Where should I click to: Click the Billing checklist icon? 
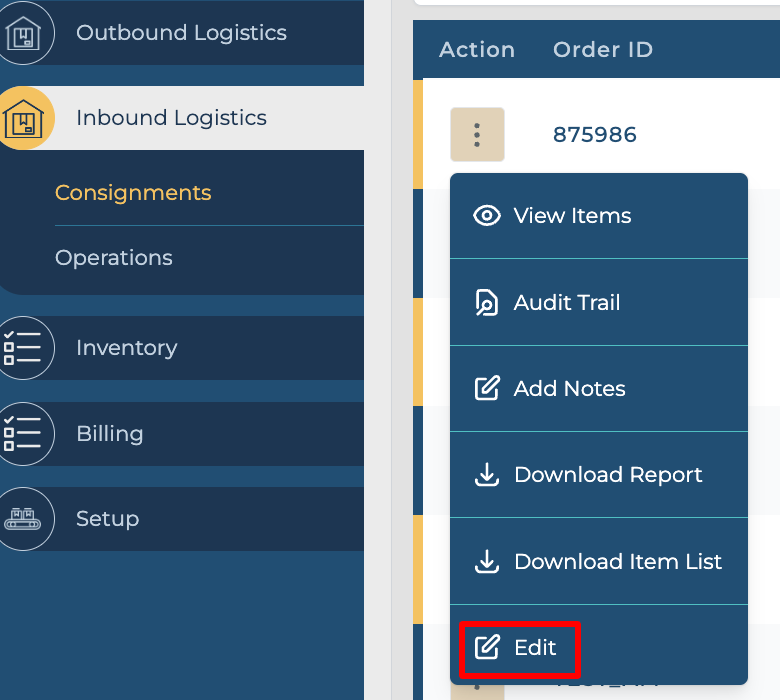click(22, 434)
